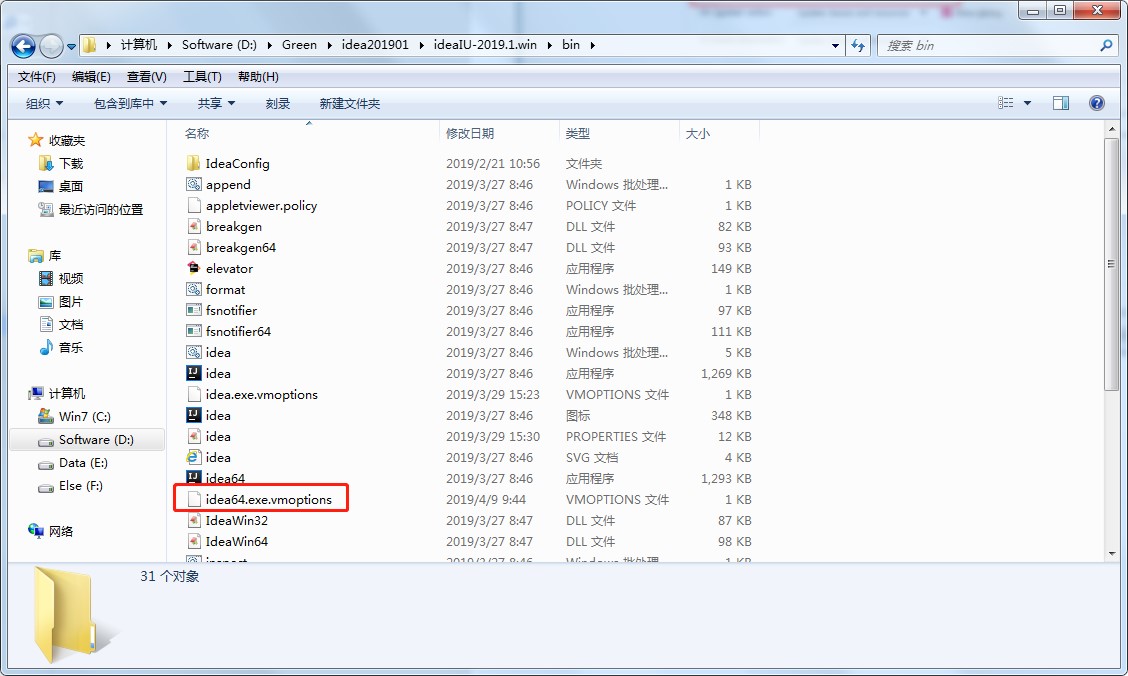This screenshot has height=676, width=1128.
Task: Click the vertical scrollbar down arrow
Action: tap(1112, 553)
